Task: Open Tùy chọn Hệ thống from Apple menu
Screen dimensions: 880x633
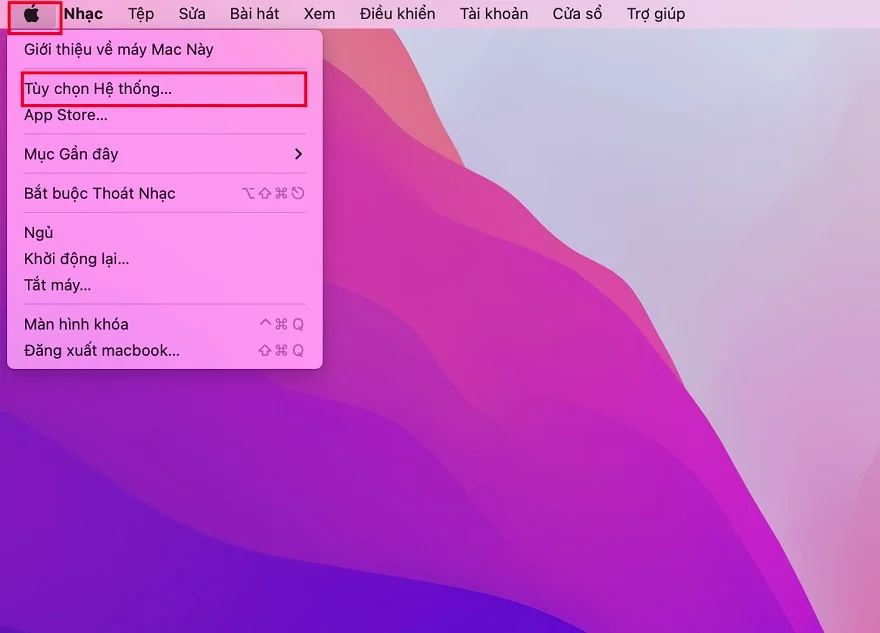Action: 98,89
